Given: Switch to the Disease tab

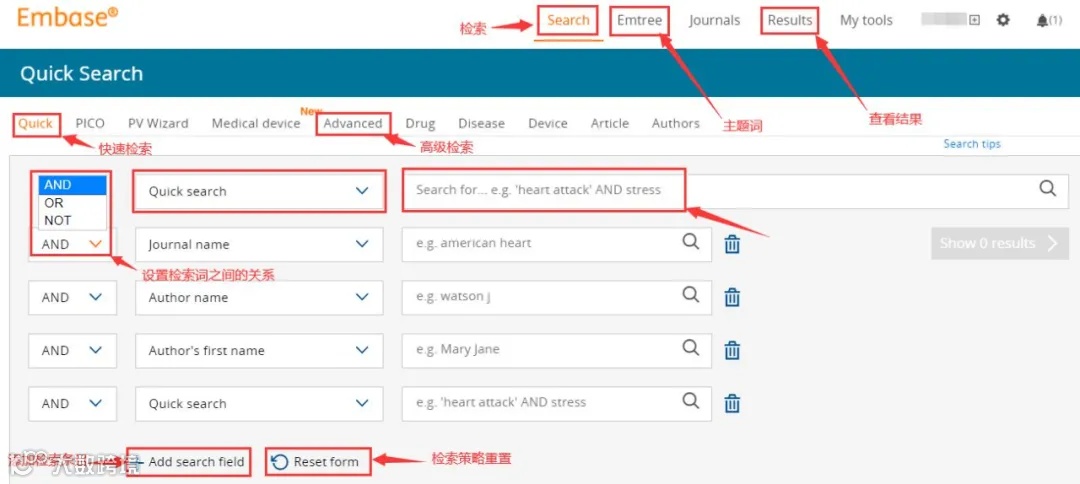Looking at the screenshot, I should point(481,123).
